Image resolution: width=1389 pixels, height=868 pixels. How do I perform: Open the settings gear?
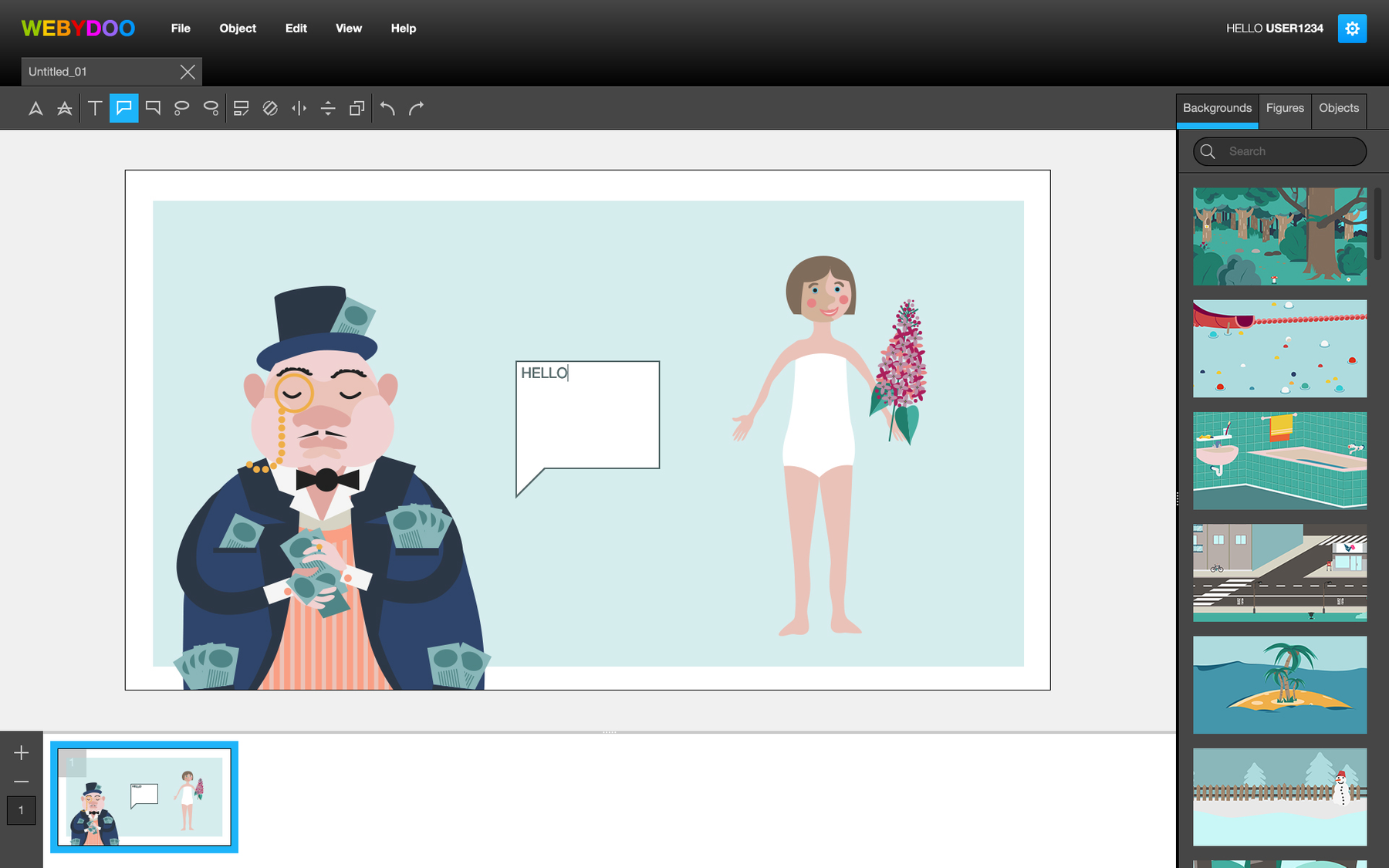(x=1351, y=29)
